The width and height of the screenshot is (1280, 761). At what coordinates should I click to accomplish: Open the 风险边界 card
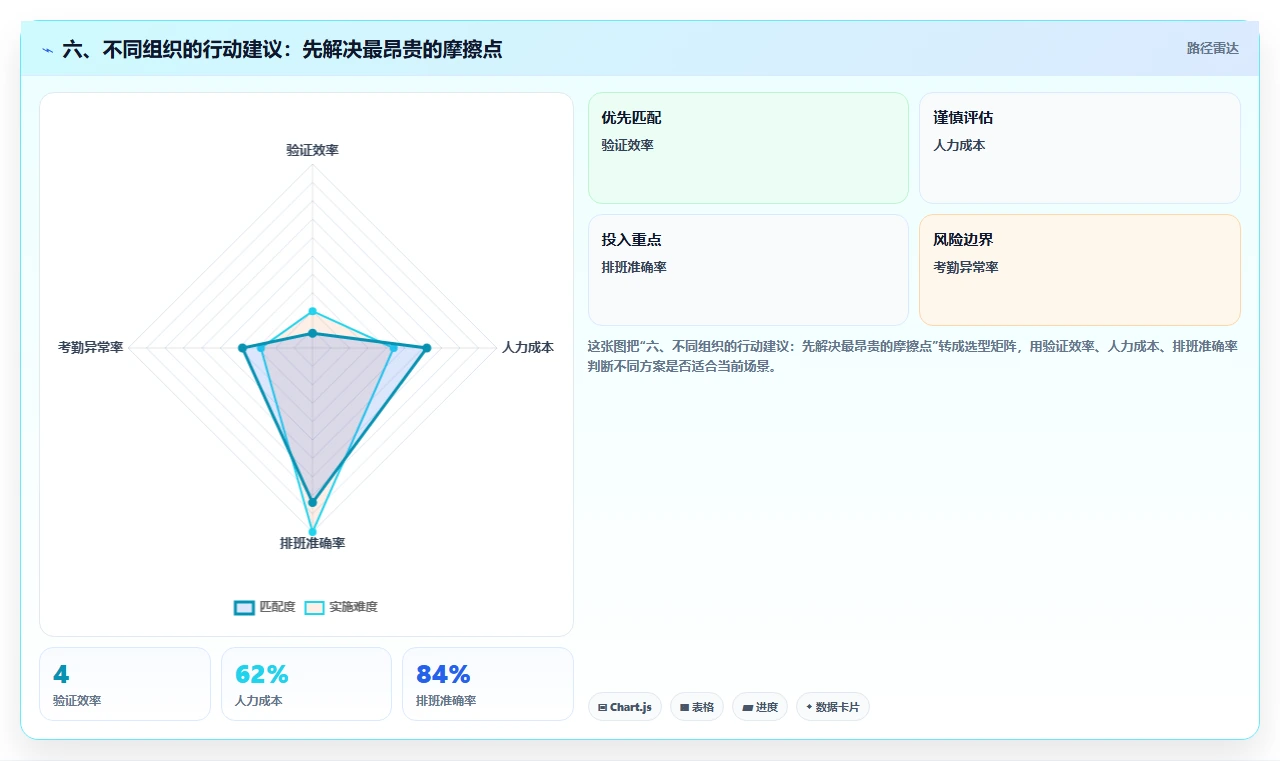(x=1080, y=270)
